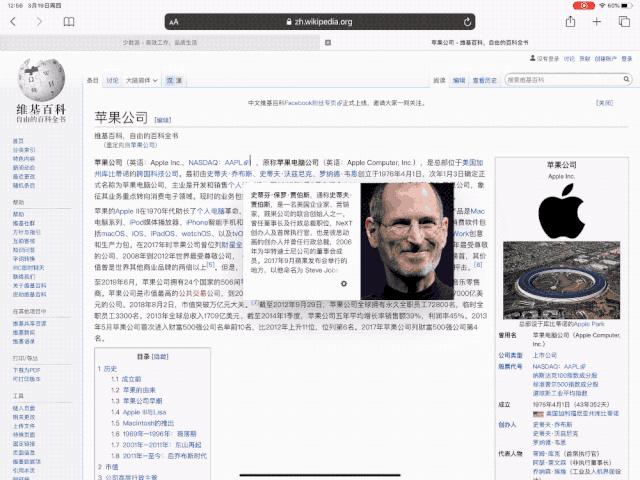Click the 下载为PDF sidebar link
The image size is (640, 480).
pos(27,370)
